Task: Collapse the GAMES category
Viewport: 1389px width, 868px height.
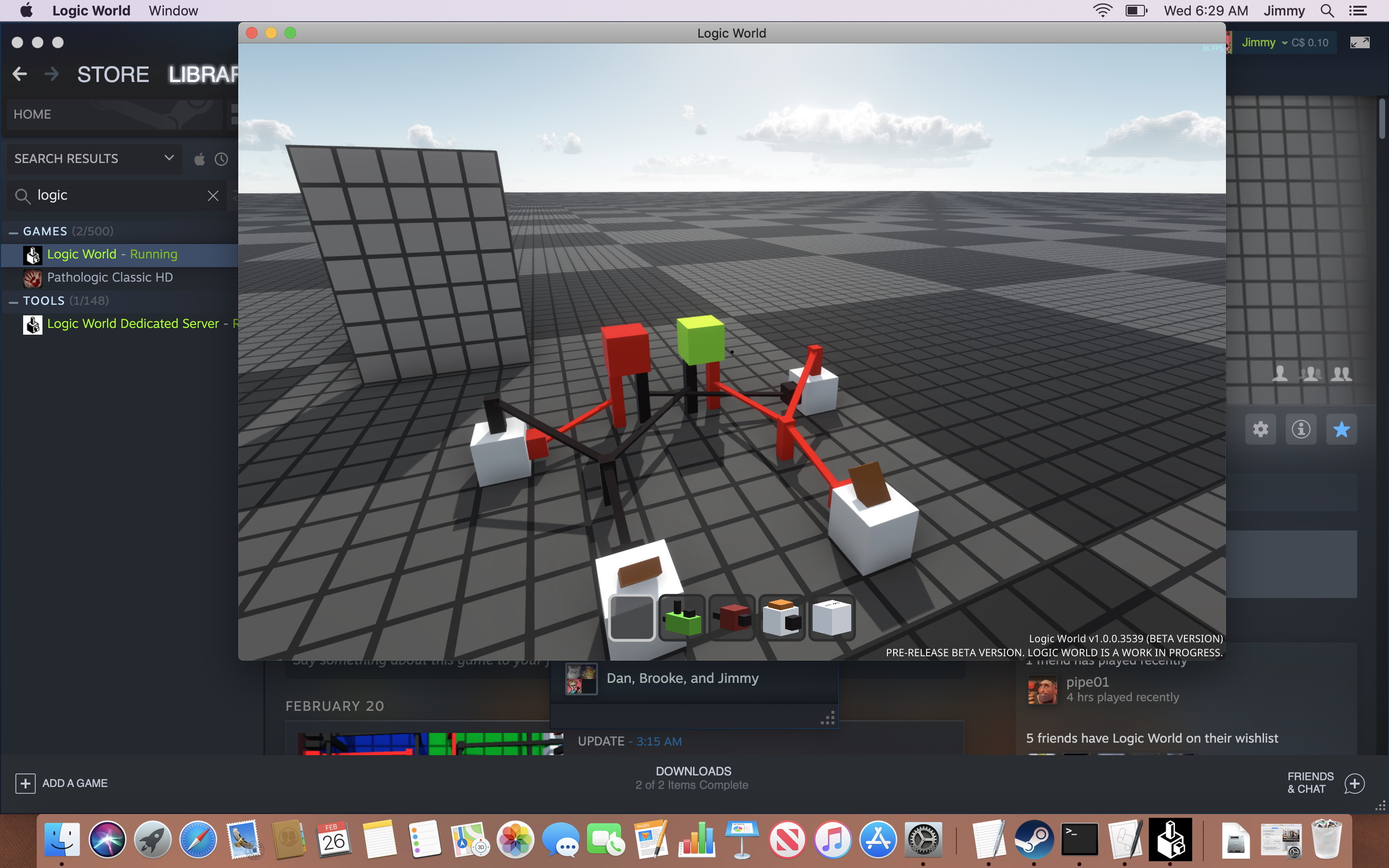Action: 13,232
